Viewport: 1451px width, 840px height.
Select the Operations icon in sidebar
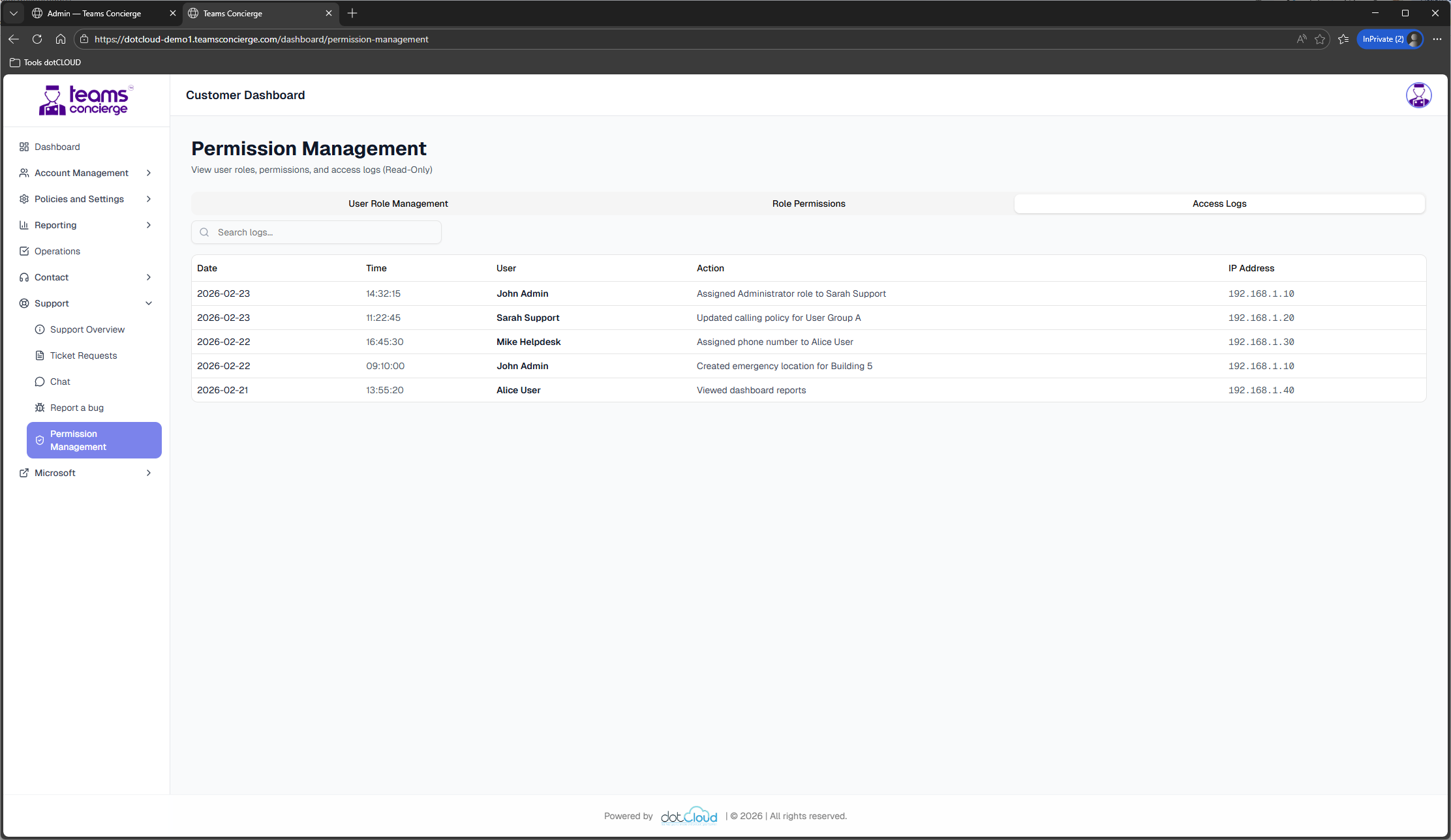coord(24,251)
